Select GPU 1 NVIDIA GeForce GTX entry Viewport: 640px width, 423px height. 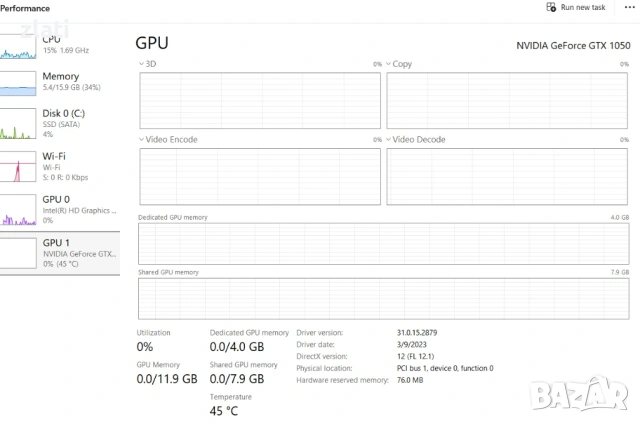point(60,249)
